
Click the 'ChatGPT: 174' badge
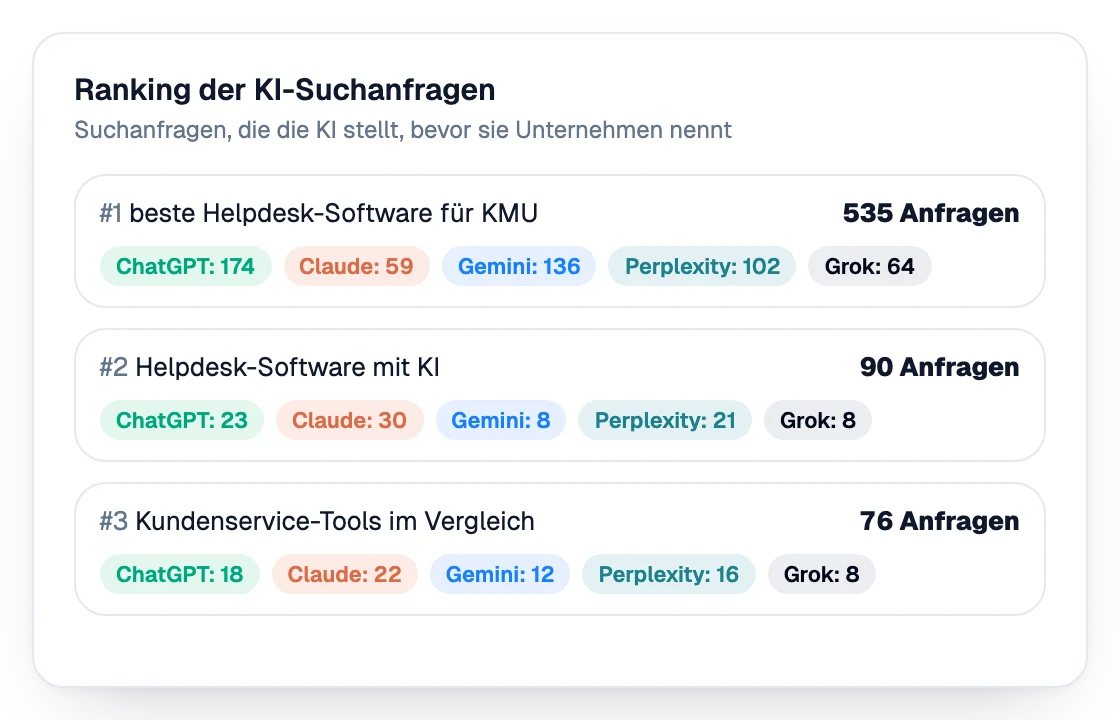coord(185,266)
